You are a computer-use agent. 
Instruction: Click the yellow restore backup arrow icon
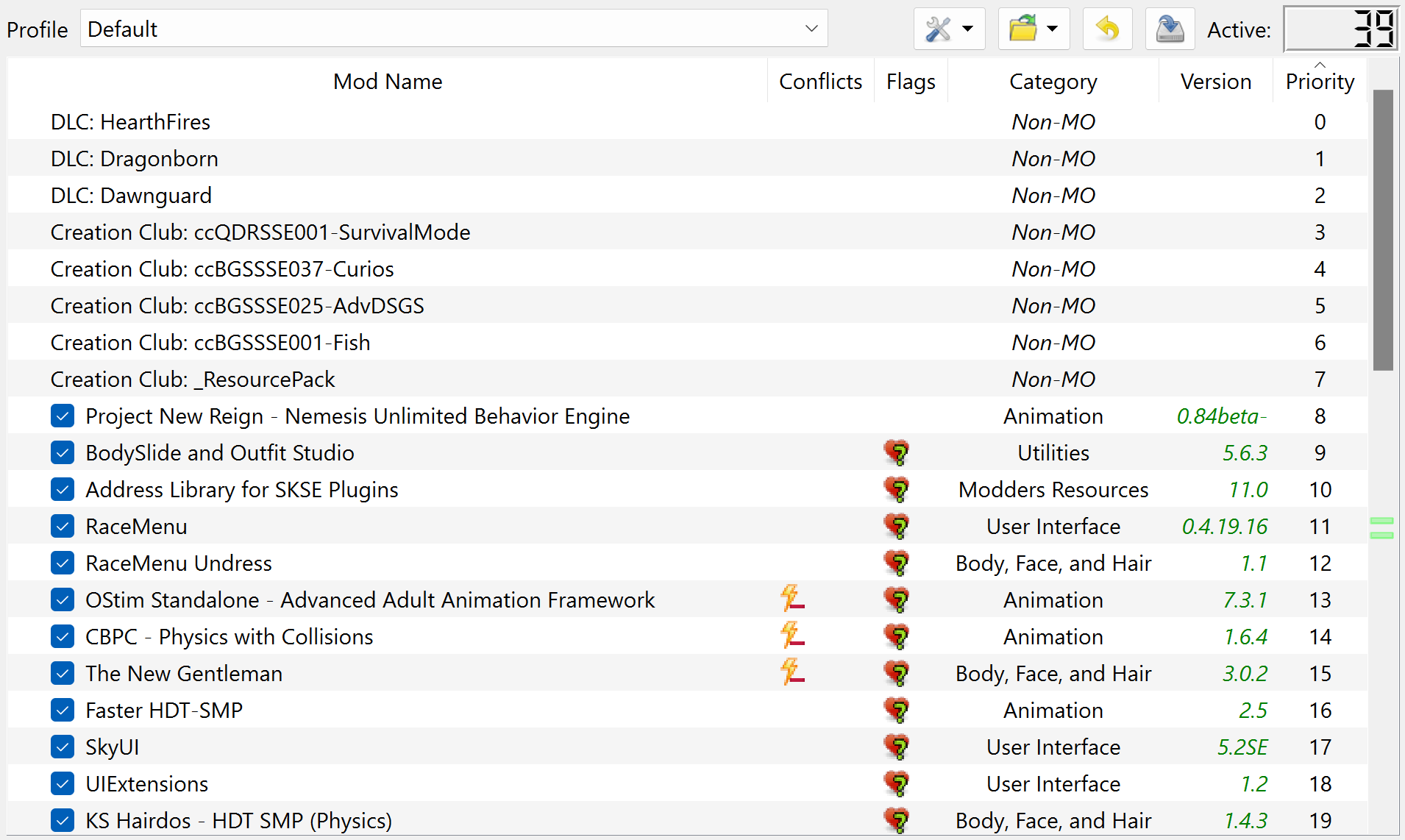pos(1107,29)
